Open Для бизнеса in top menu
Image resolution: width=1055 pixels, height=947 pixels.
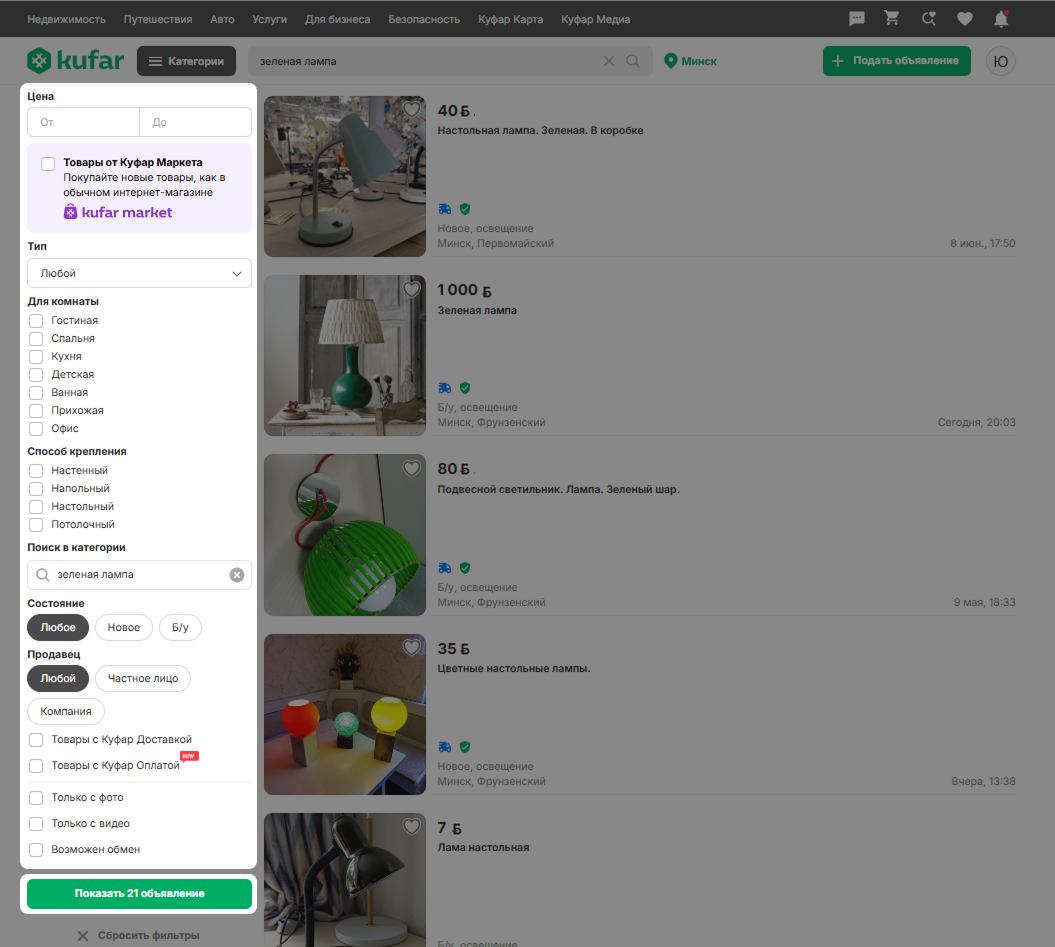coord(338,20)
